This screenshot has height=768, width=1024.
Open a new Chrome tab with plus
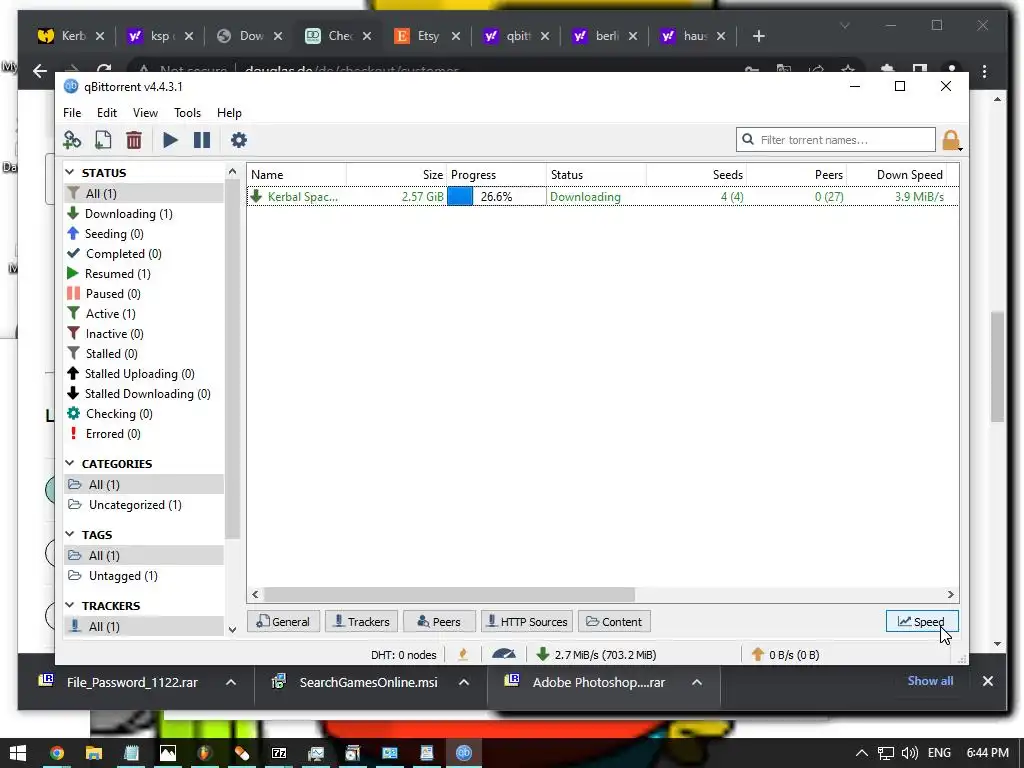(x=758, y=36)
